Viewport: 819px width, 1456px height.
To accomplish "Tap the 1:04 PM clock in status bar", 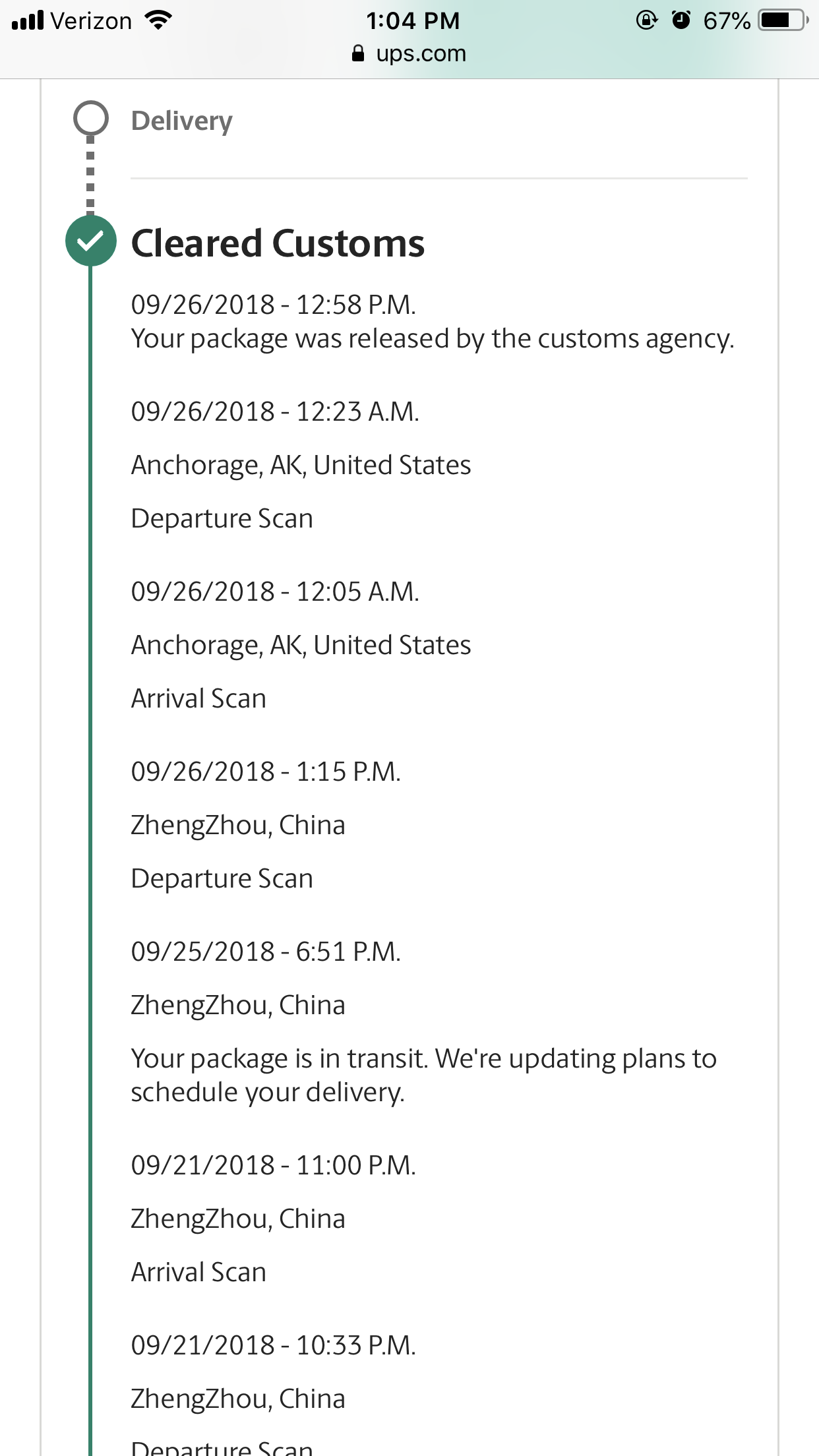I will pyautogui.click(x=413, y=20).
